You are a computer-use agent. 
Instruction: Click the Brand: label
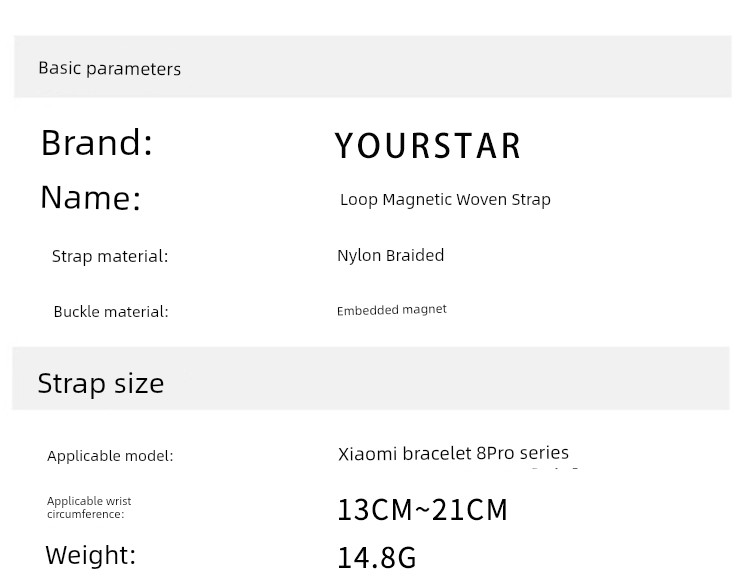(x=97, y=143)
